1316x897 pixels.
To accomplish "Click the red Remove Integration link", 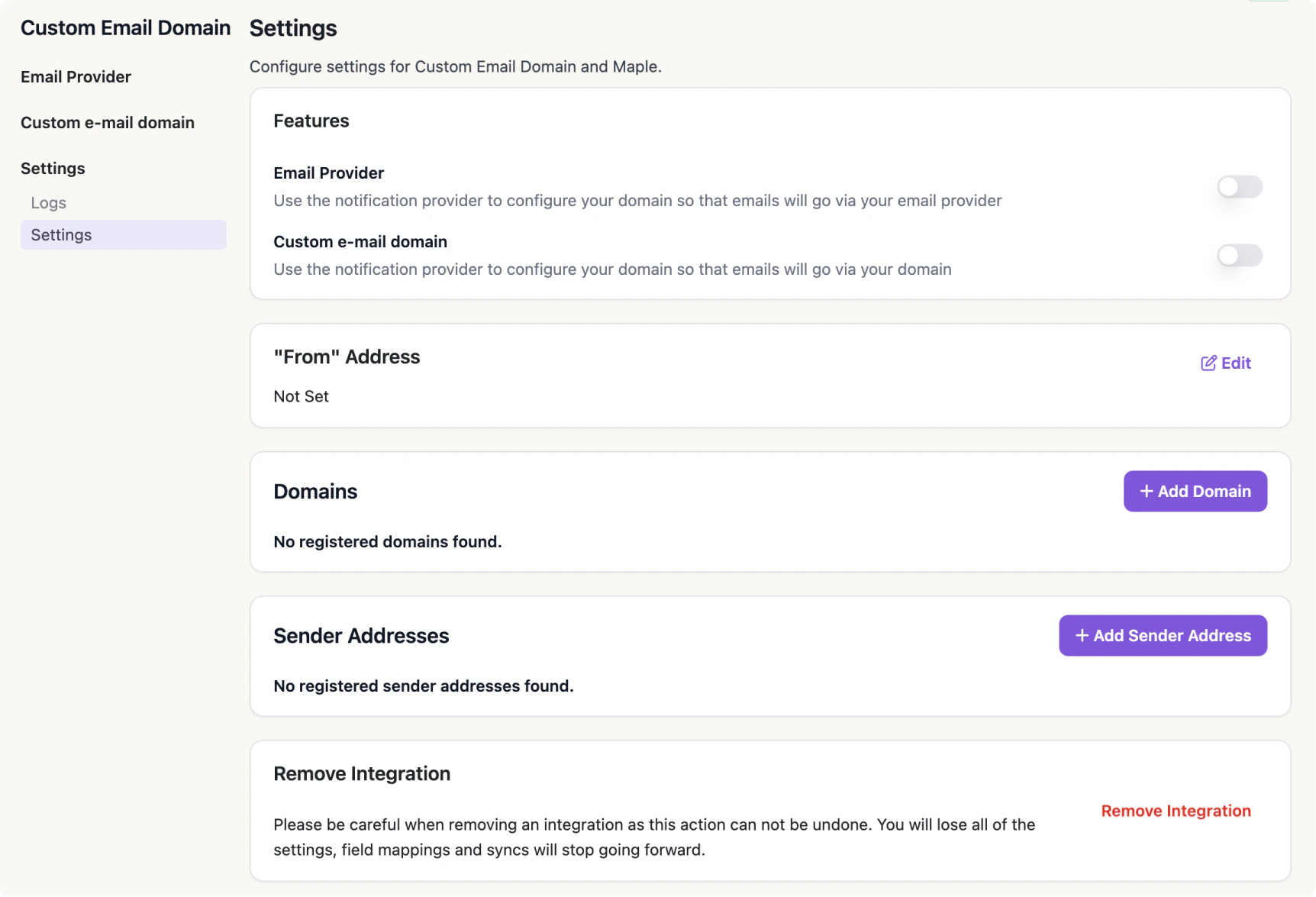I will point(1176,811).
